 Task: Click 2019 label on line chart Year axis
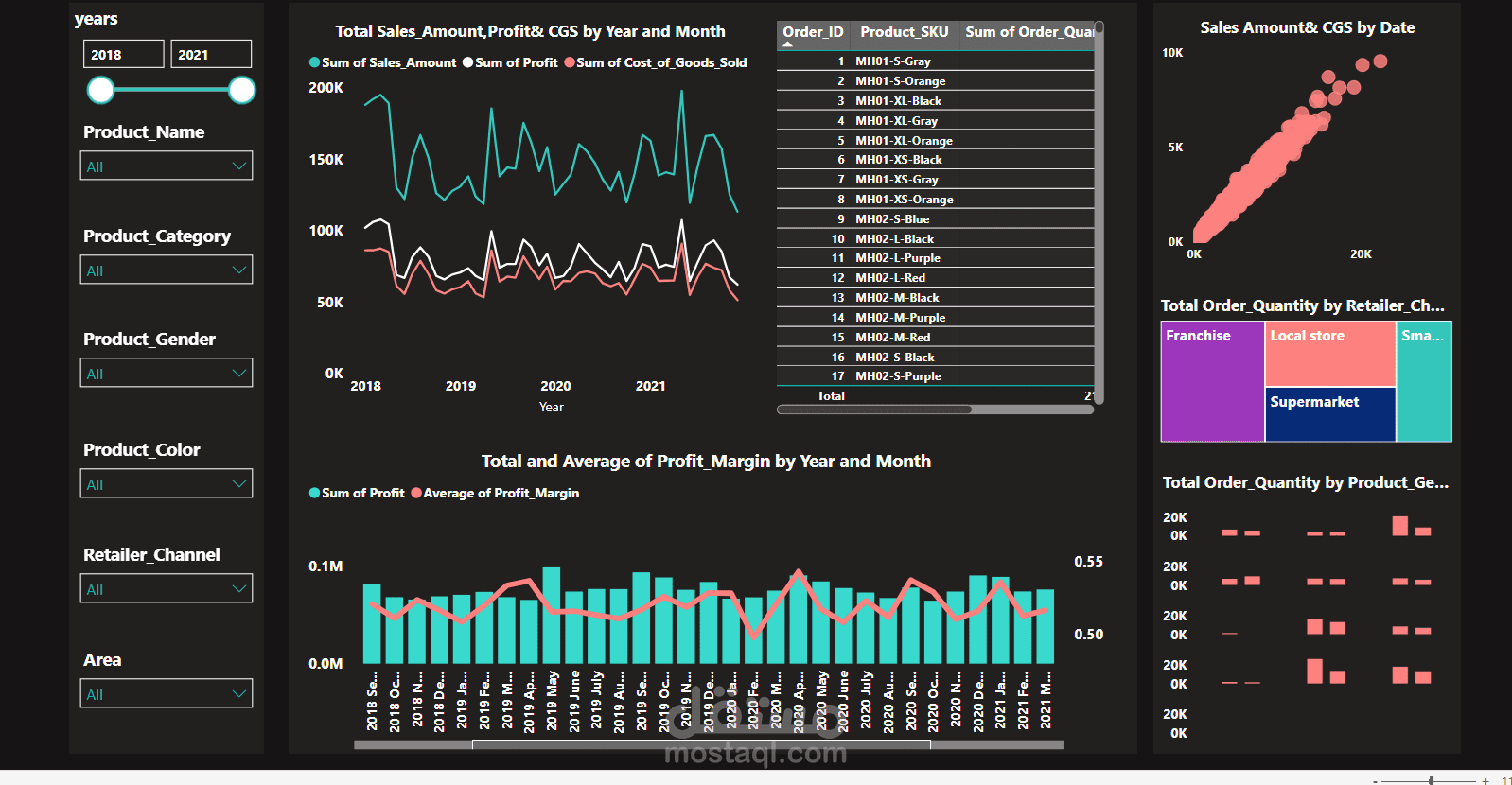pyautogui.click(x=461, y=386)
